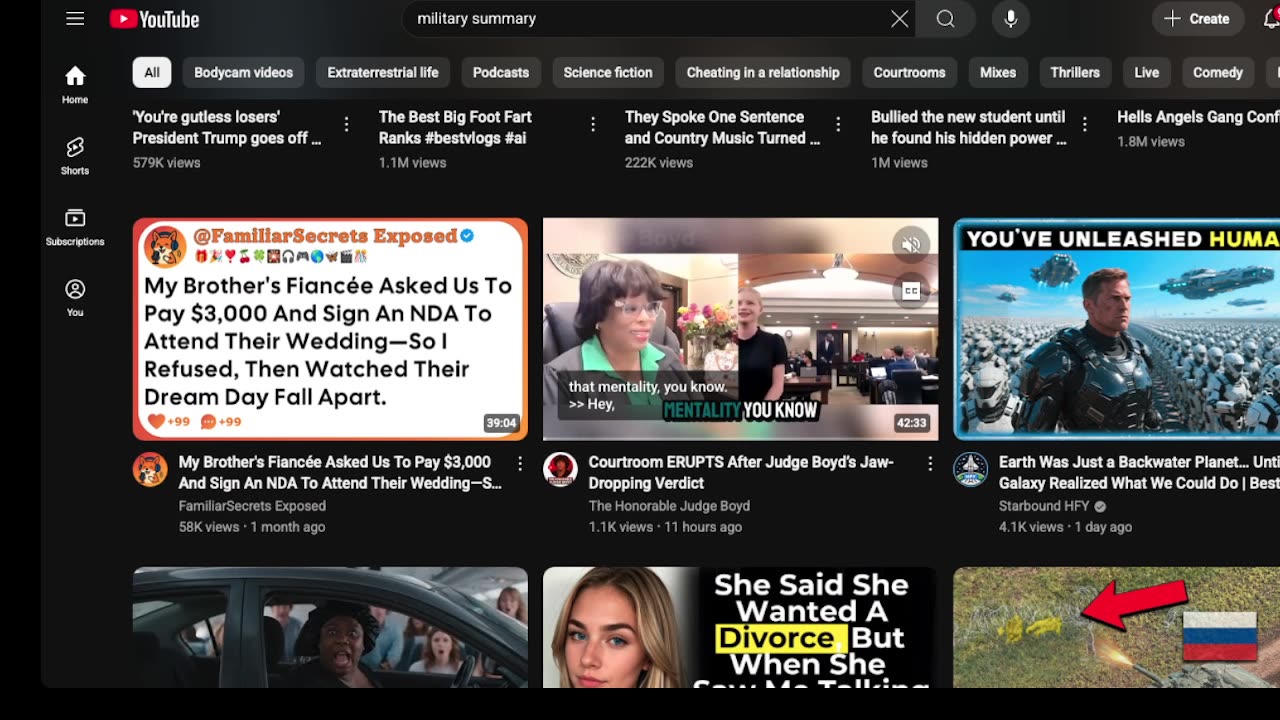Click FamiliarSecrets Exposed channel avatar
The width and height of the screenshot is (1280, 720).
click(x=150, y=469)
